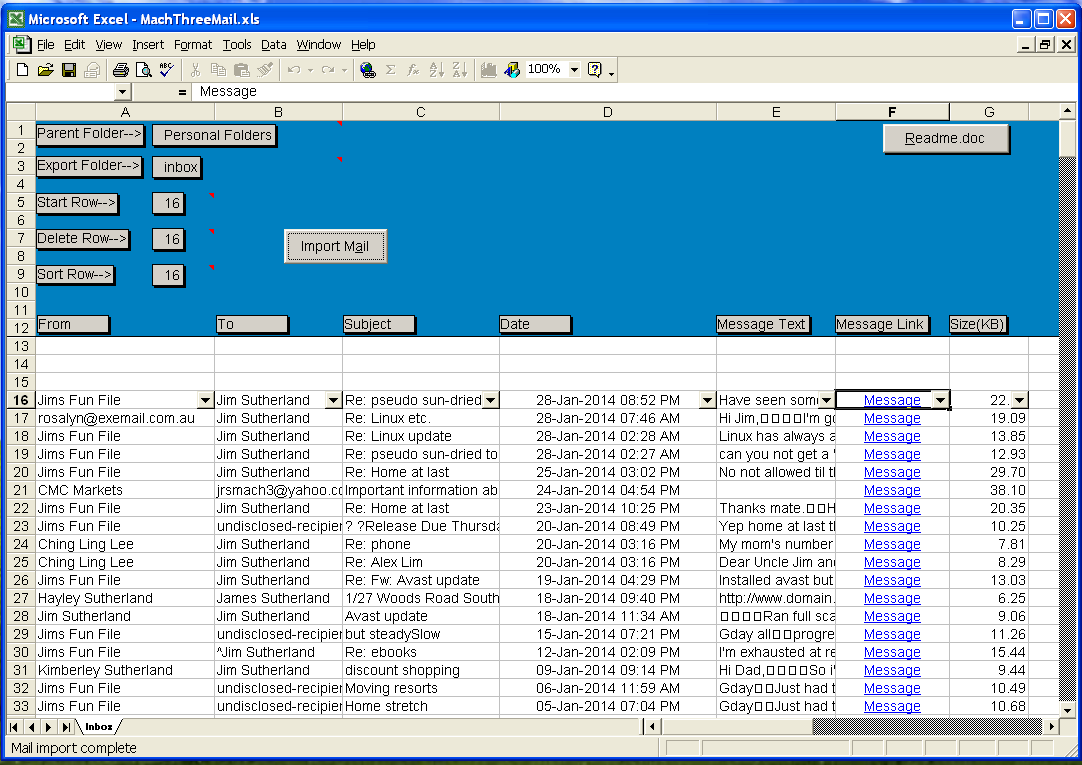Click the Personal Folders button

click(214, 135)
